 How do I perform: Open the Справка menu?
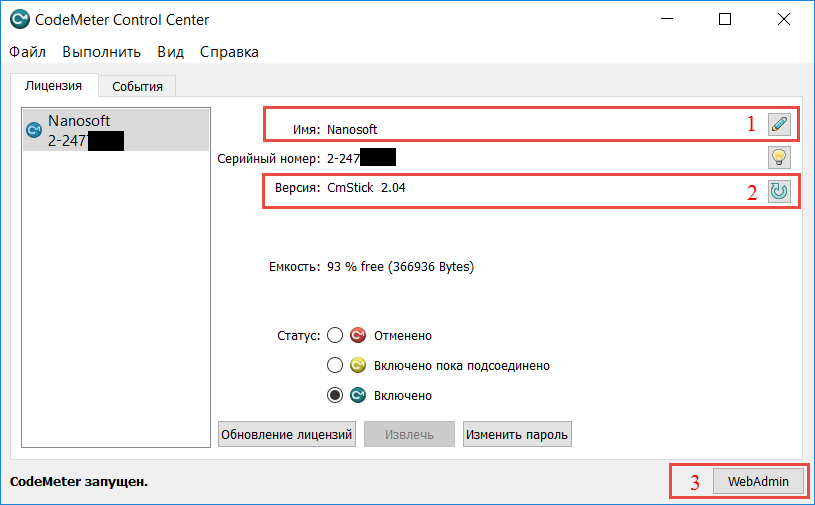pos(229,52)
